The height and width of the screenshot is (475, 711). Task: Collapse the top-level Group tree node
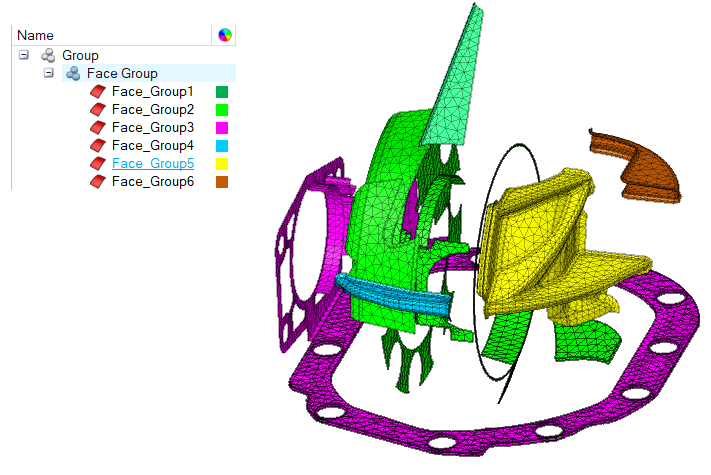[x=24, y=55]
